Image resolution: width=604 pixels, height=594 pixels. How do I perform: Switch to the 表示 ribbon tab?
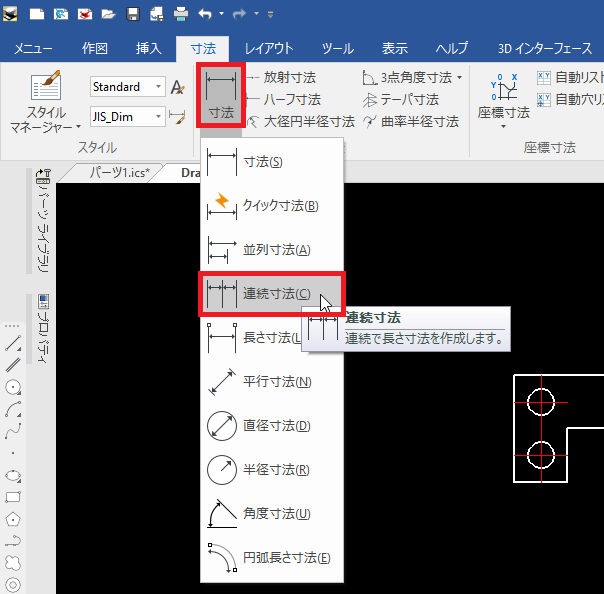395,49
